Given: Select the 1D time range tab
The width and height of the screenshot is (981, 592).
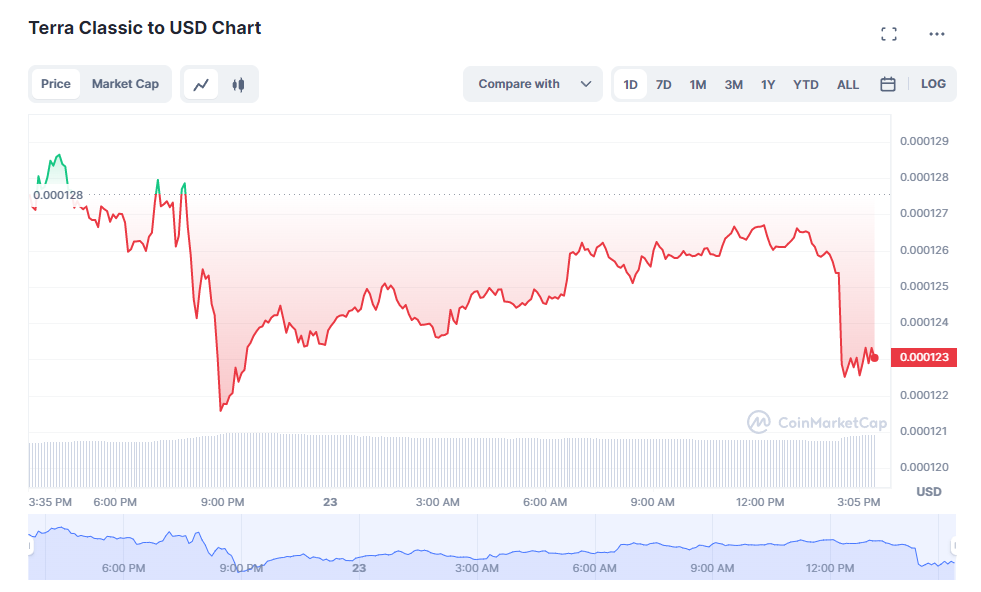Looking at the screenshot, I should point(631,85).
